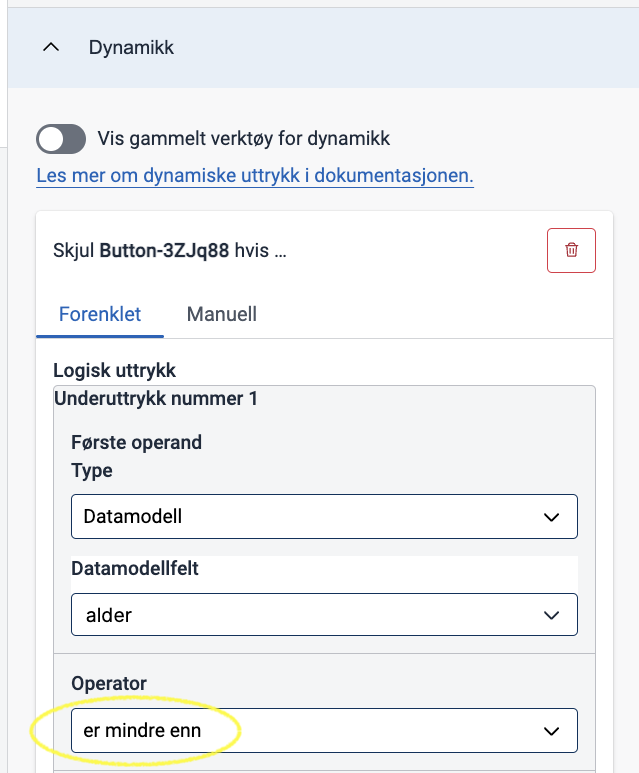Collapse the Dynamikk section chevron

pos(51,47)
